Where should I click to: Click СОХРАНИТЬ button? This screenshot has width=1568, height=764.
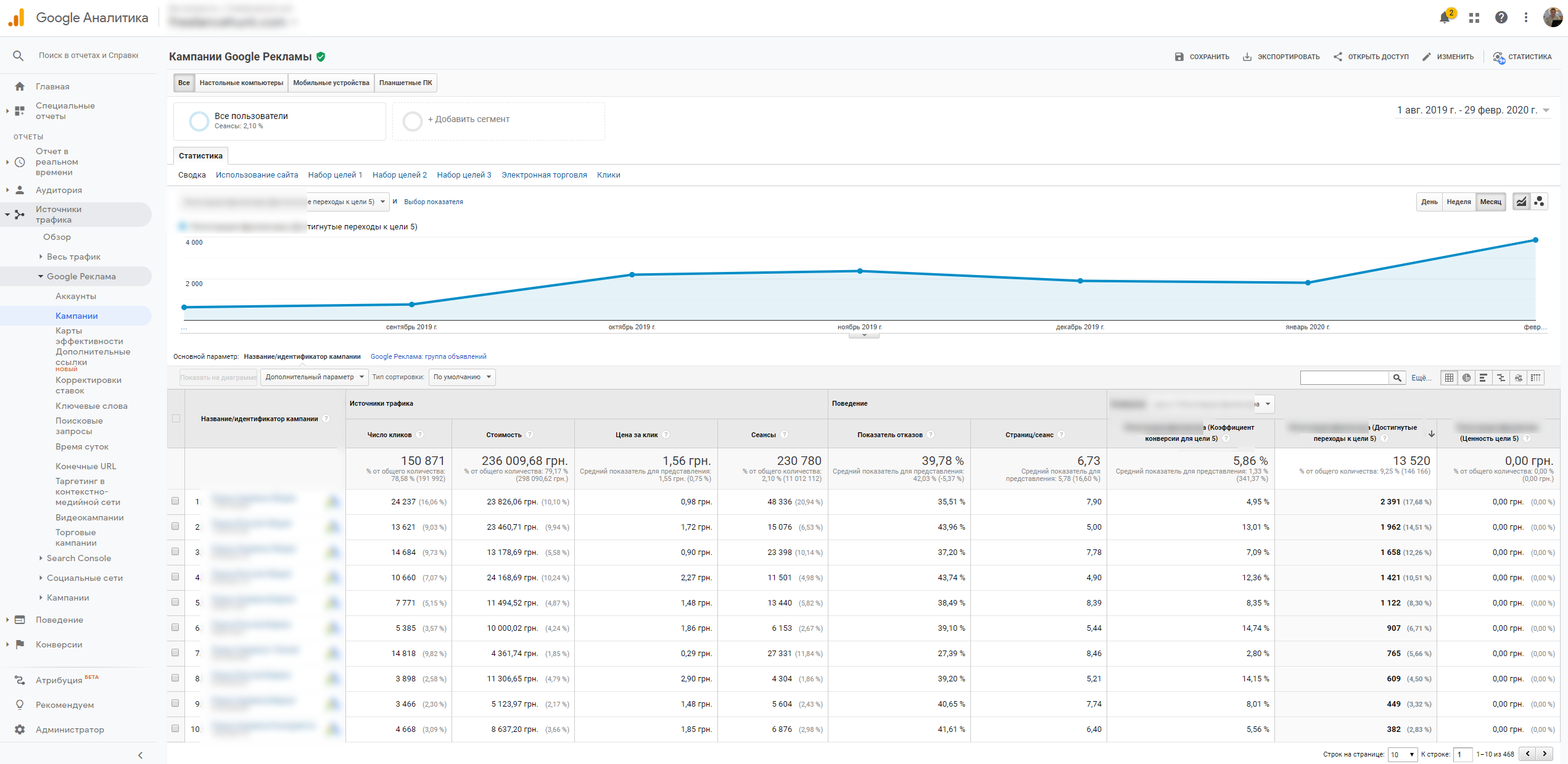1202,57
